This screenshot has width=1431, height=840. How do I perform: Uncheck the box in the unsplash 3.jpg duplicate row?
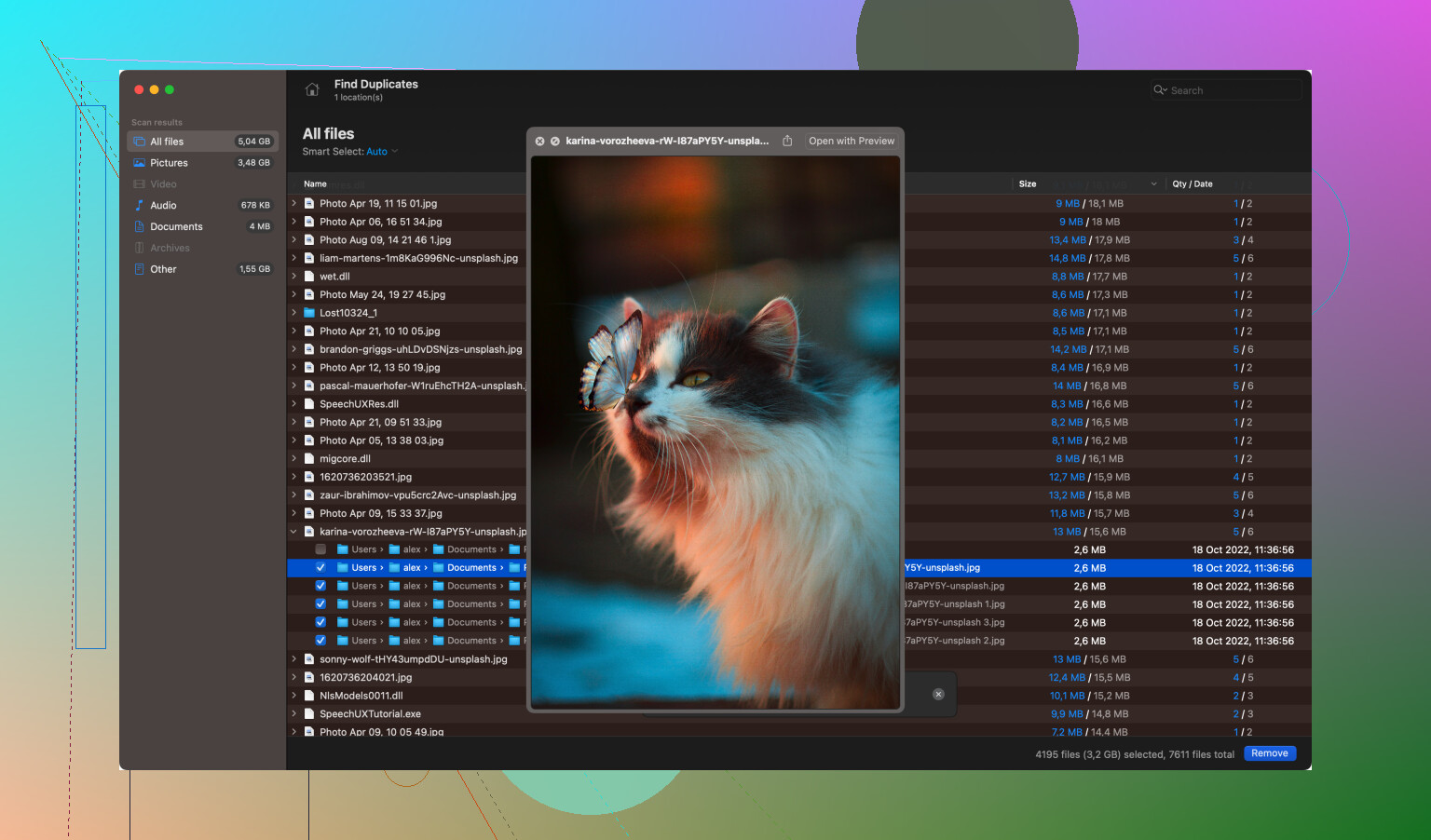click(x=320, y=622)
